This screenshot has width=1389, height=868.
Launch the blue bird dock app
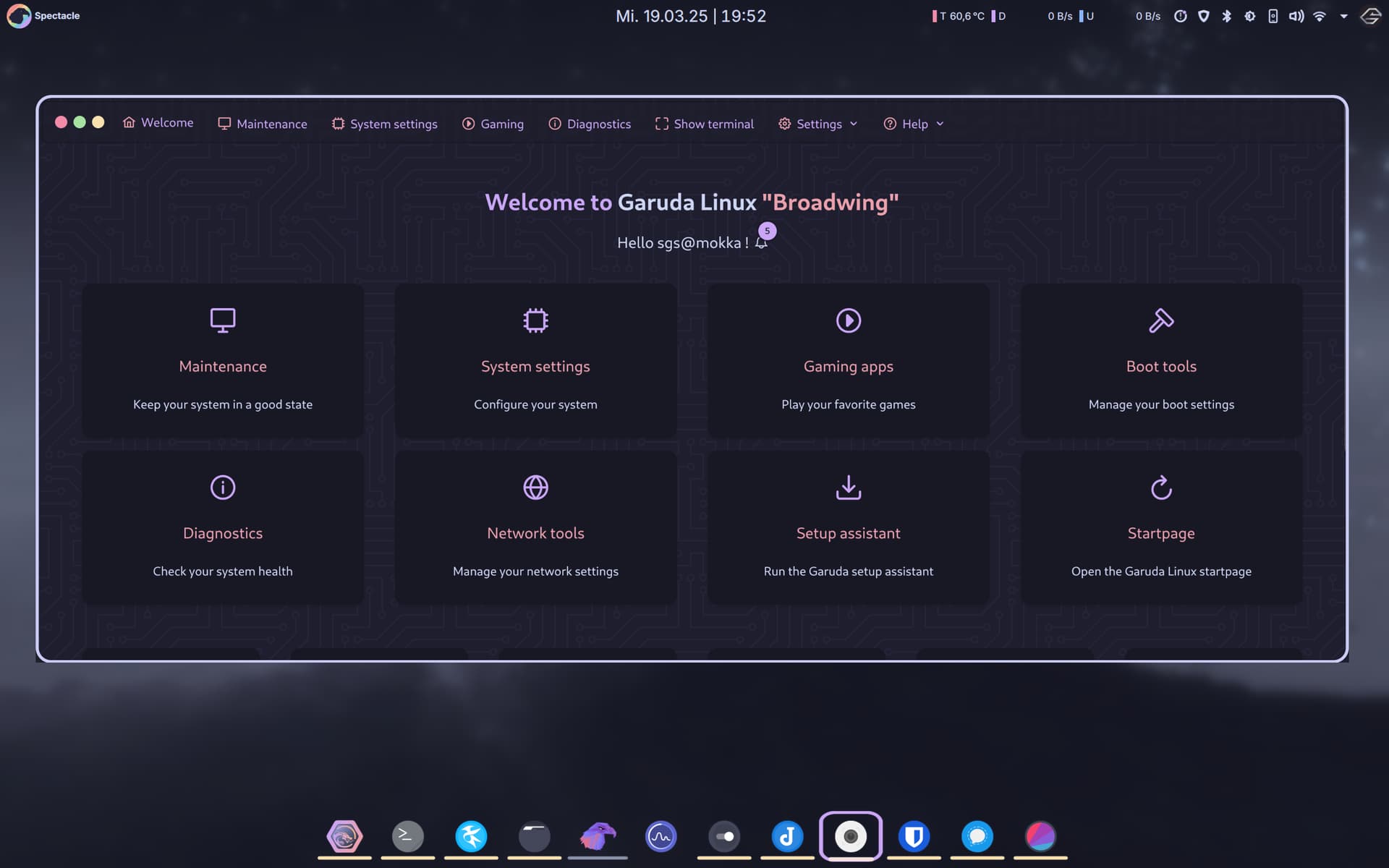[x=471, y=836]
